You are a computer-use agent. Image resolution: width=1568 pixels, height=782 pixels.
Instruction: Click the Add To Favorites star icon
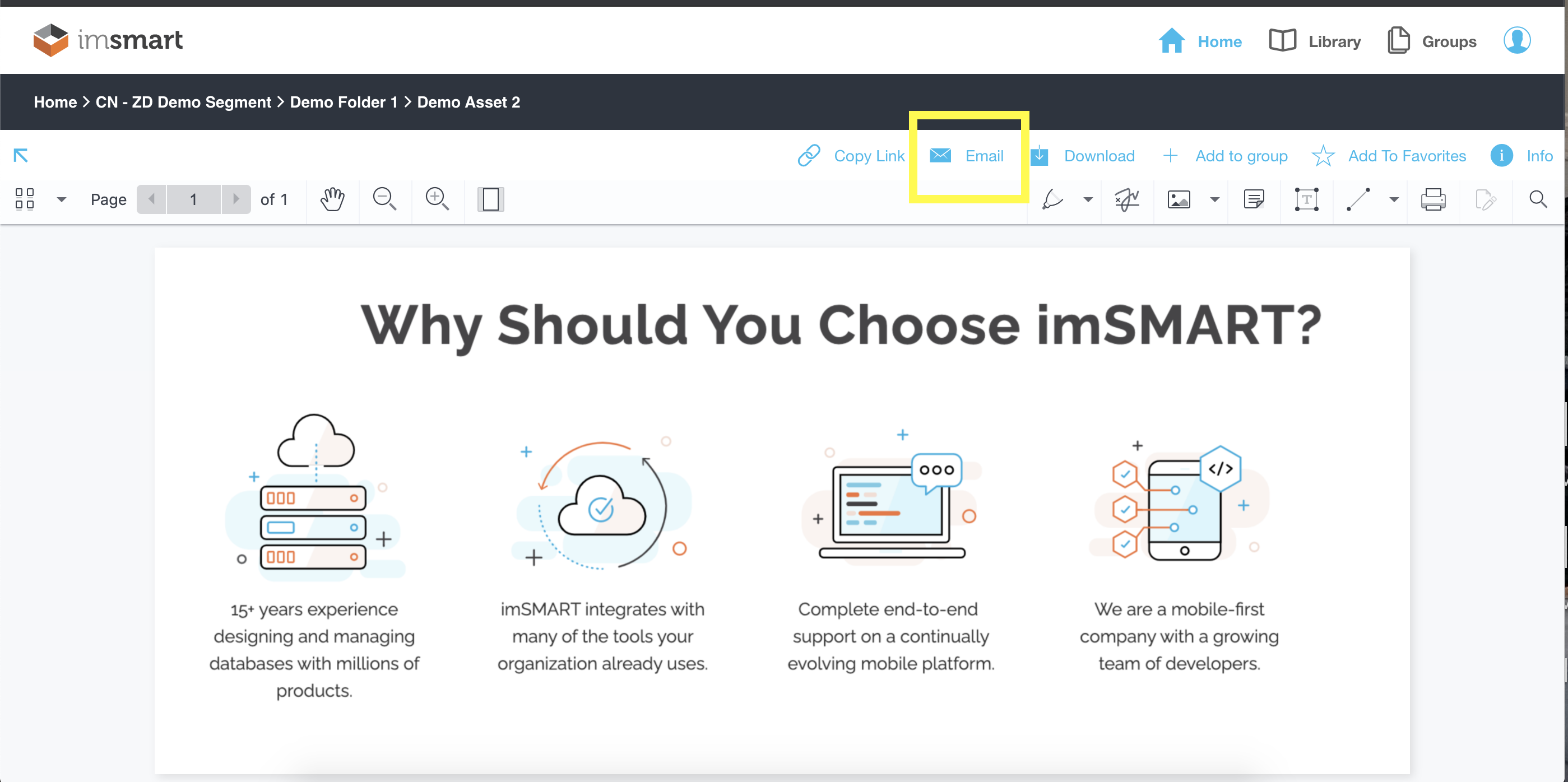1323,156
